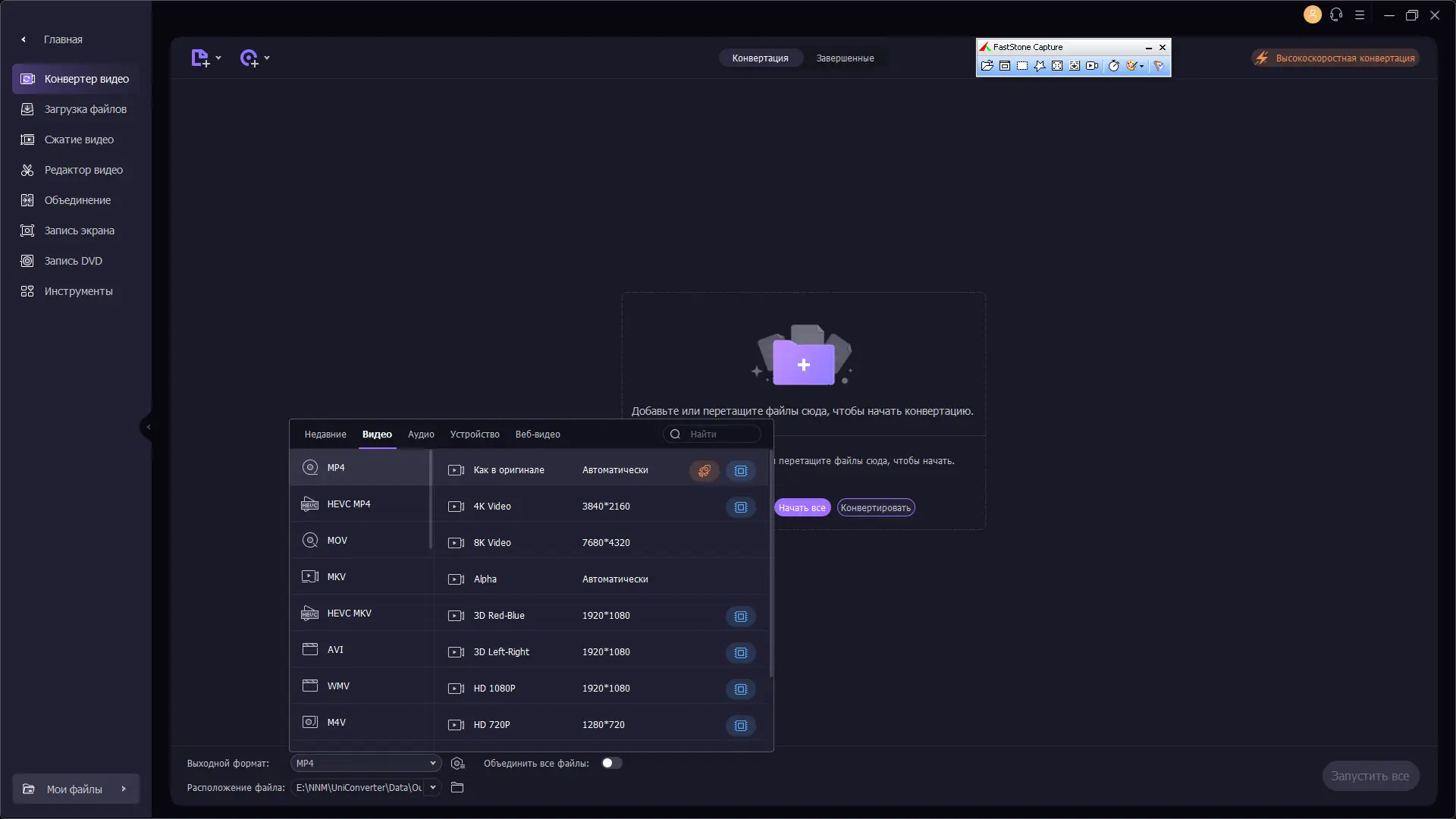Screen dimensions: 1456x819
Task: Switch to the Аудио format tab
Action: tap(421, 435)
